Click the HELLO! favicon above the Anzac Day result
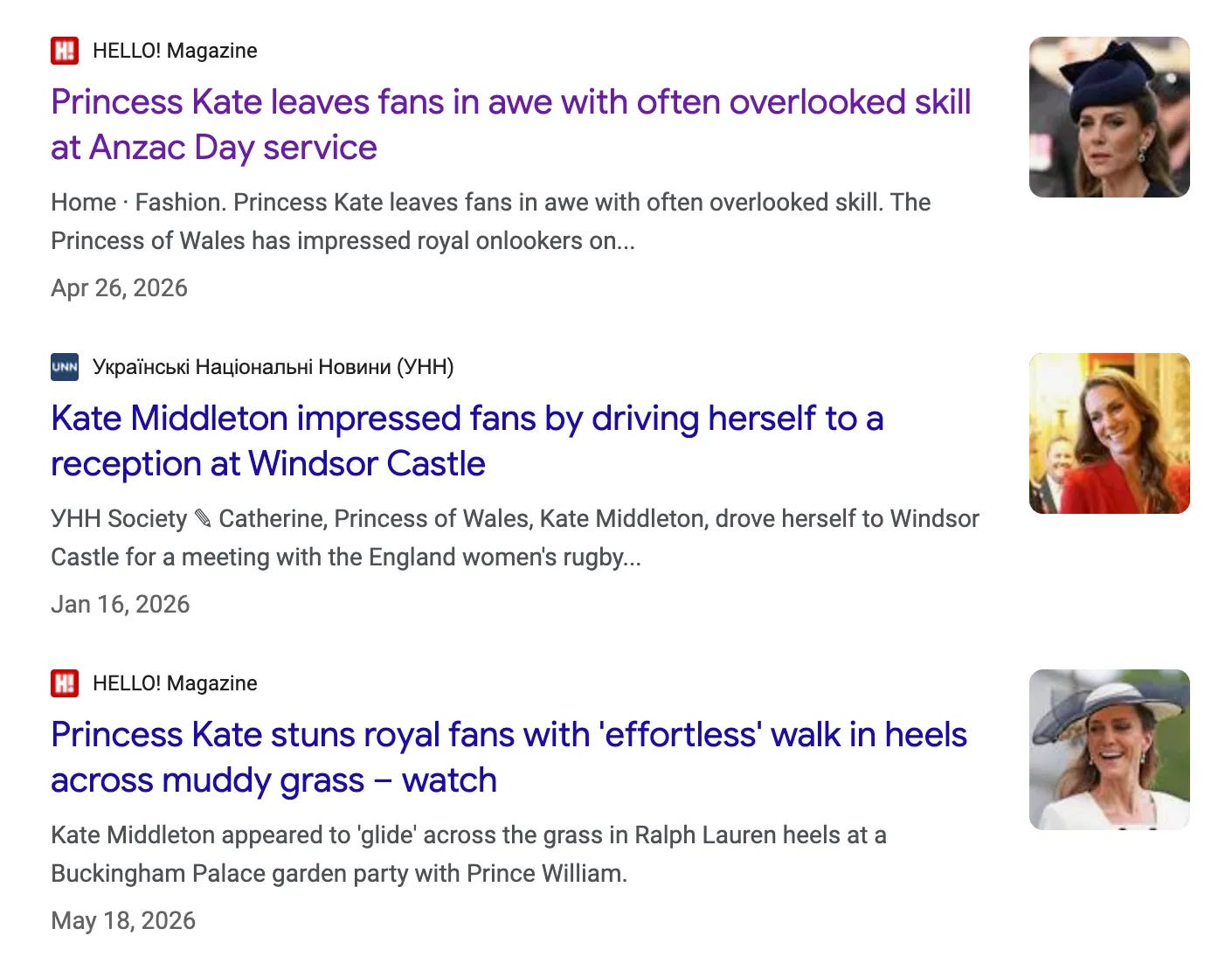 coord(65,51)
